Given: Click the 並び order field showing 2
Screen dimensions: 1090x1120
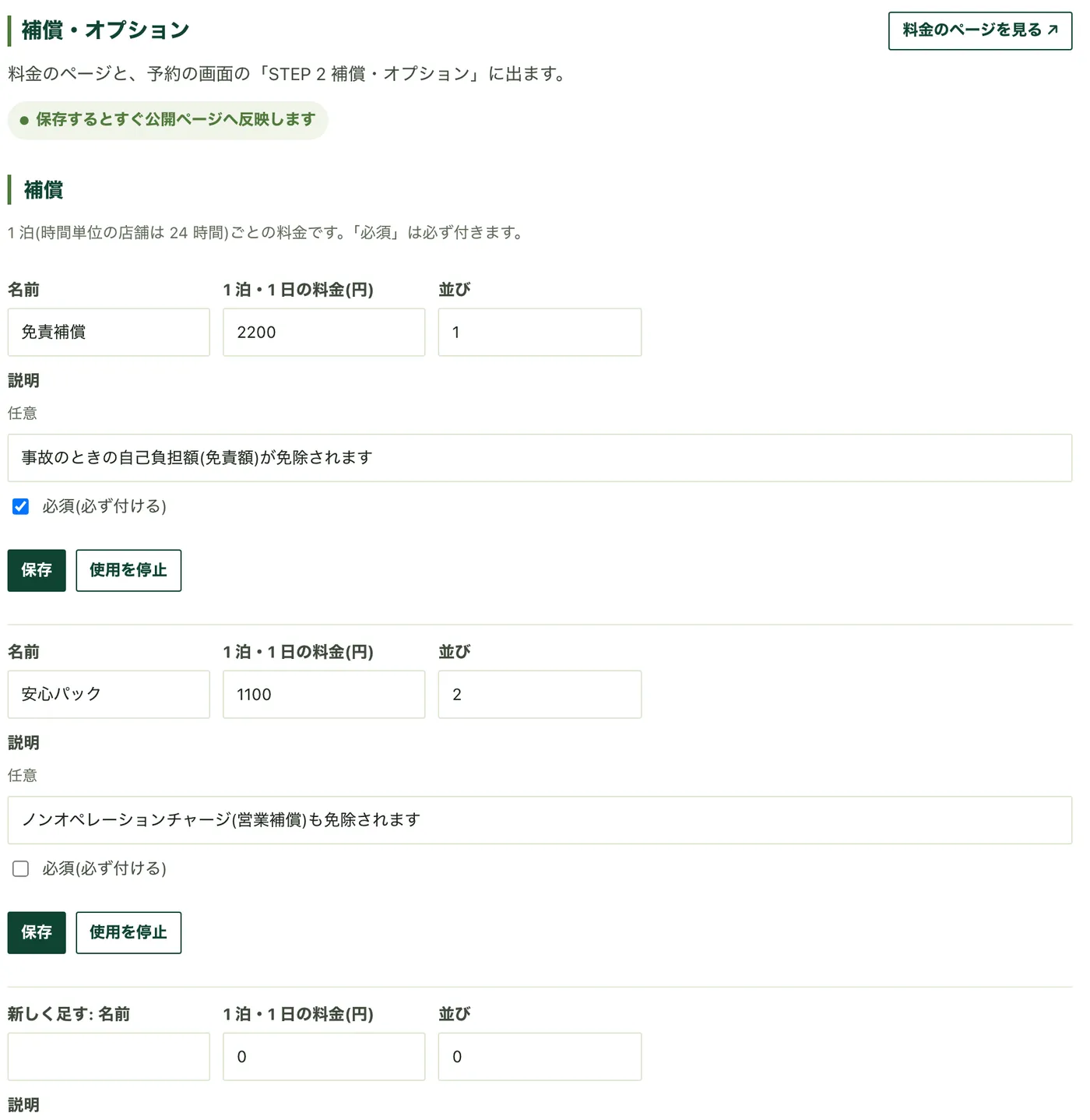Looking at the screenshot, I should 540,694.
